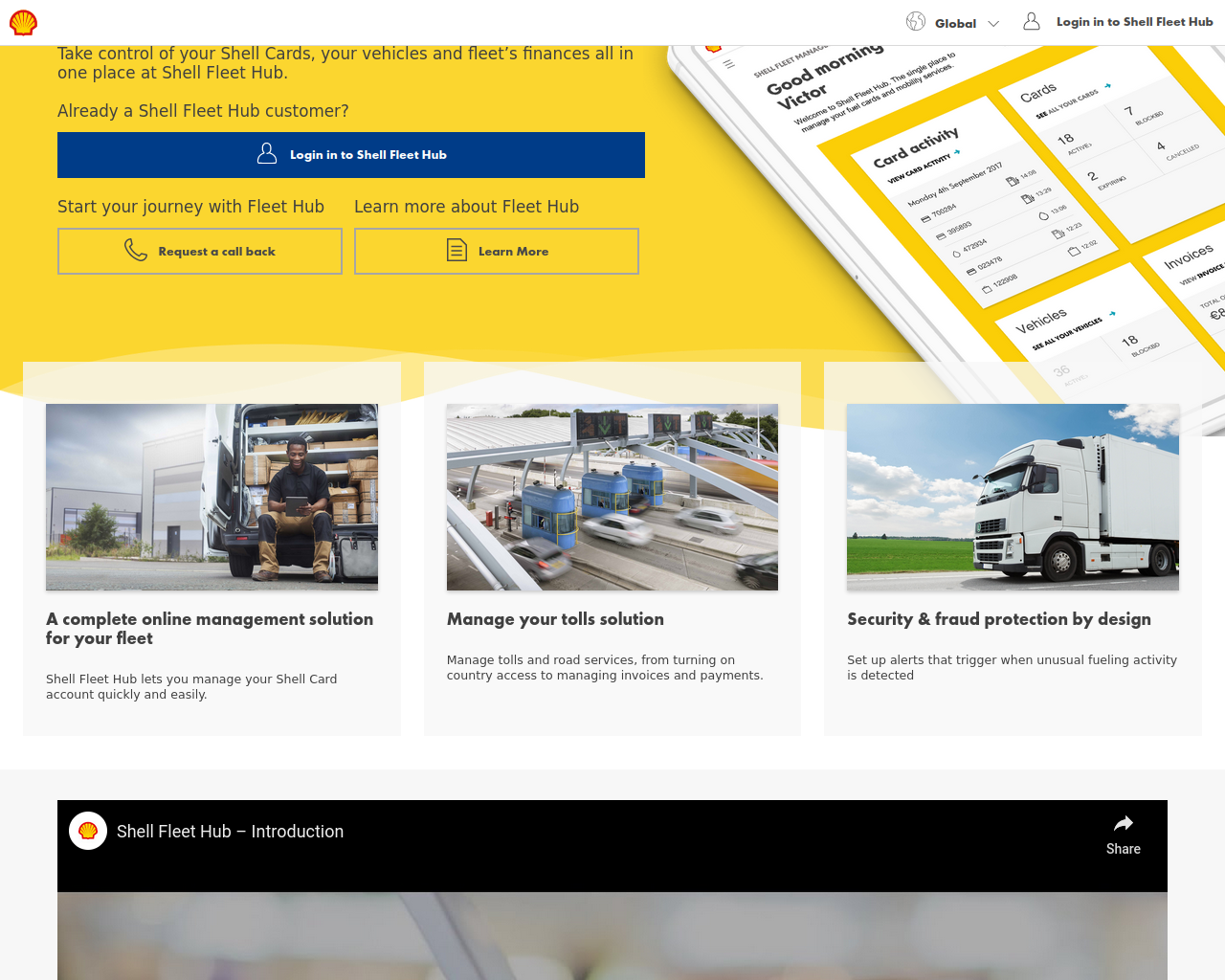The height and width of the screenshot is (980, 1225).
Task: Open 'Security & fraud protection by design' heading
Action: click(x=999, y=619)
